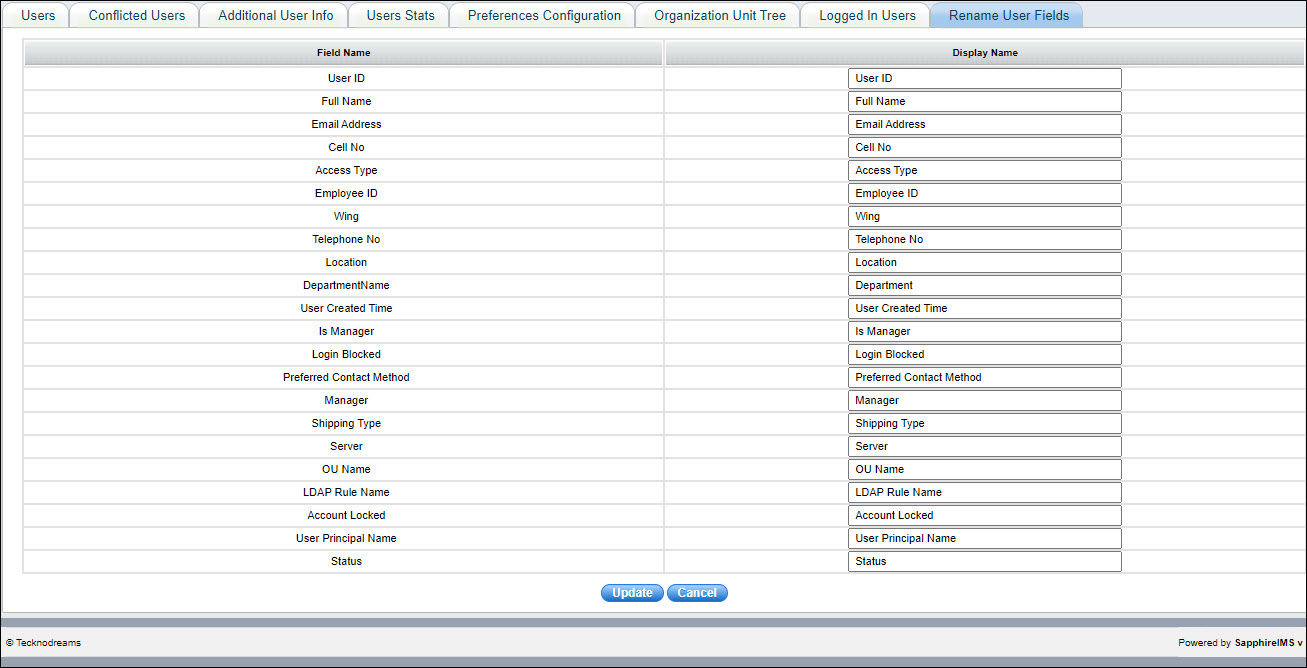Screen dimensions: 1307x668
Task: Open the Conflicted Users tab
Action: 136,15
